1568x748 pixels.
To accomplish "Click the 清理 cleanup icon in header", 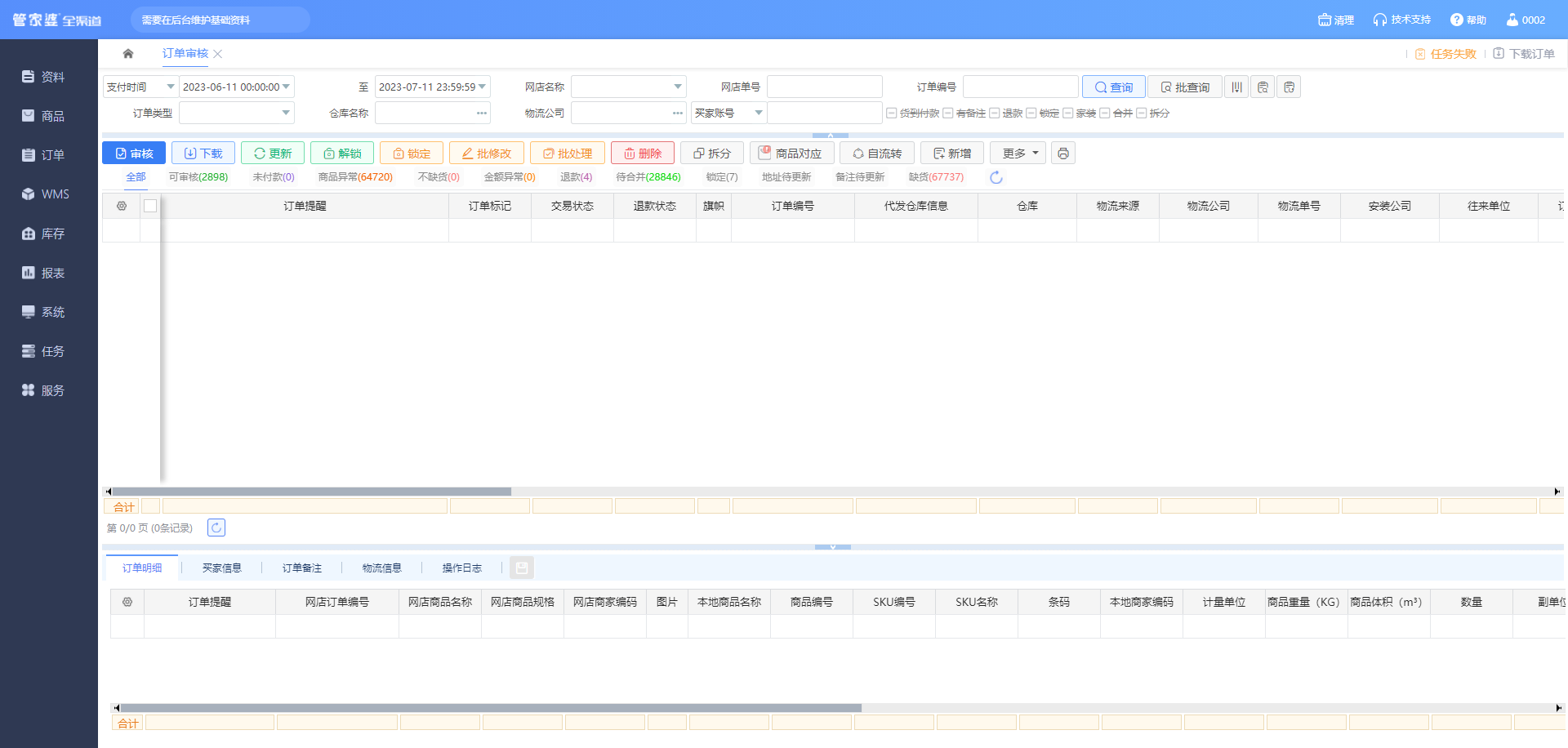I will point(1336,20).
